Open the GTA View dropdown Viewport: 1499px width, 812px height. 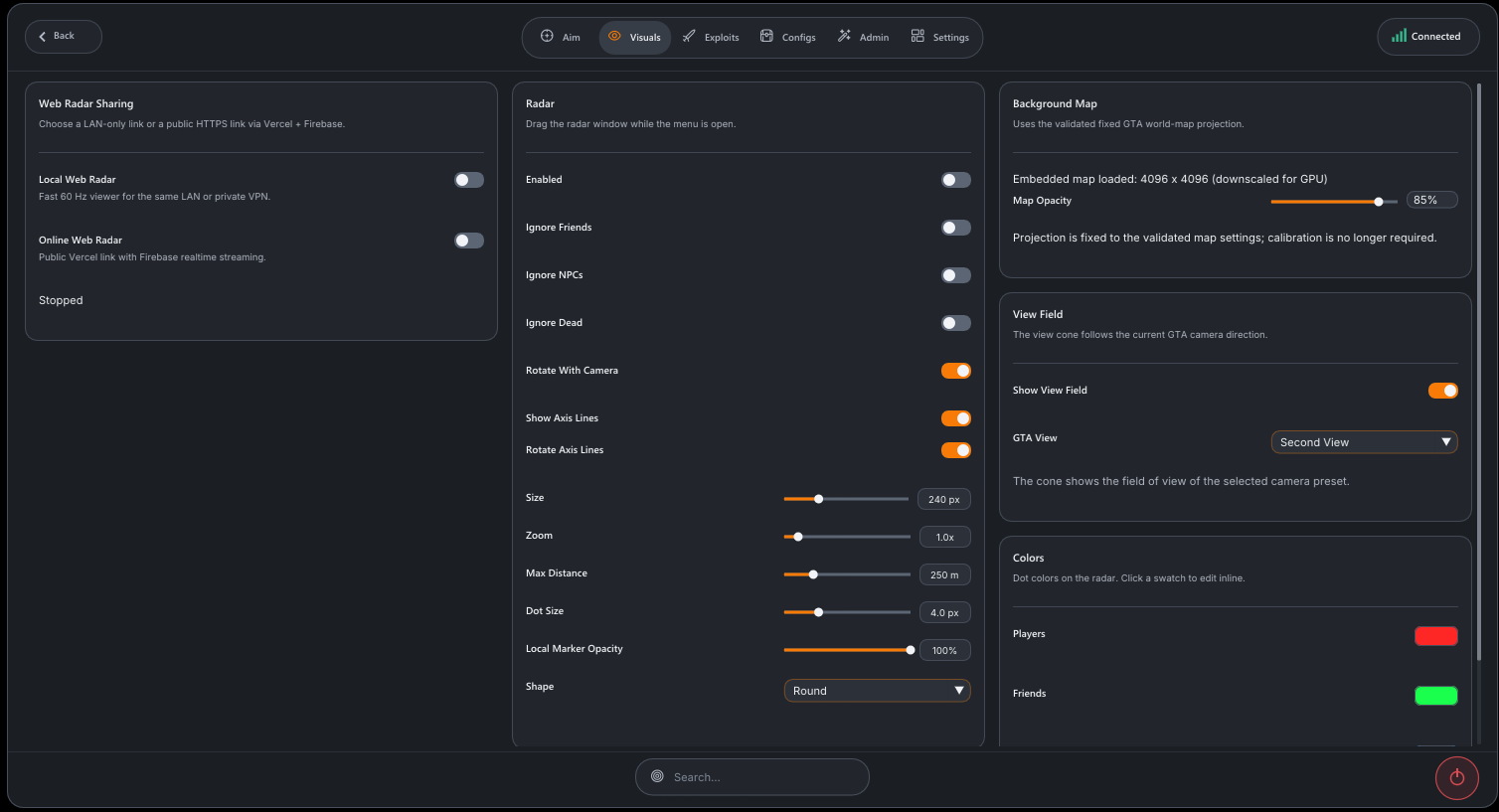(x=1364, y=442)
